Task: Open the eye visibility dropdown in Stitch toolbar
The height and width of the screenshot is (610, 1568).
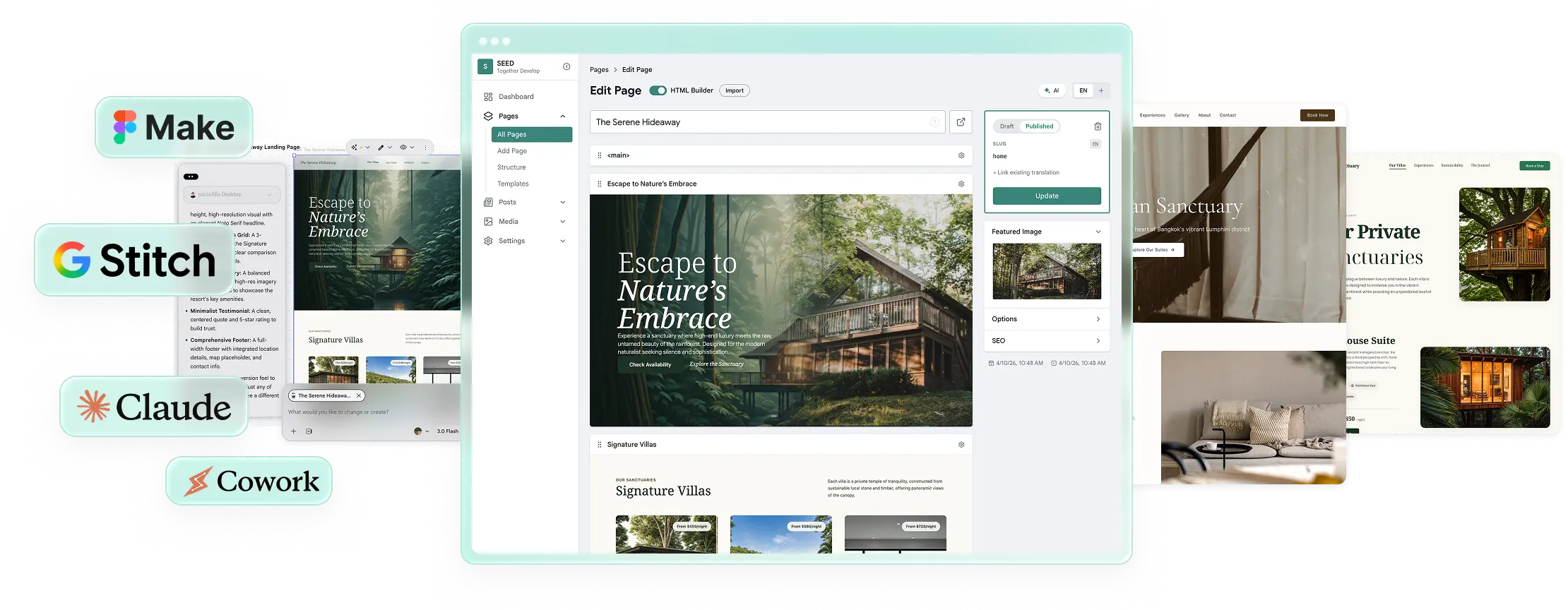Action: 407,148
